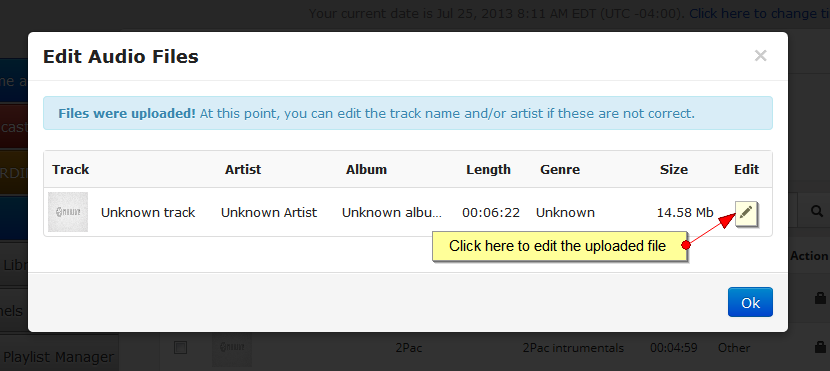Click the 2Pac row album art thumbnail
Screen dimensions: 830x371
pos(232,348)
